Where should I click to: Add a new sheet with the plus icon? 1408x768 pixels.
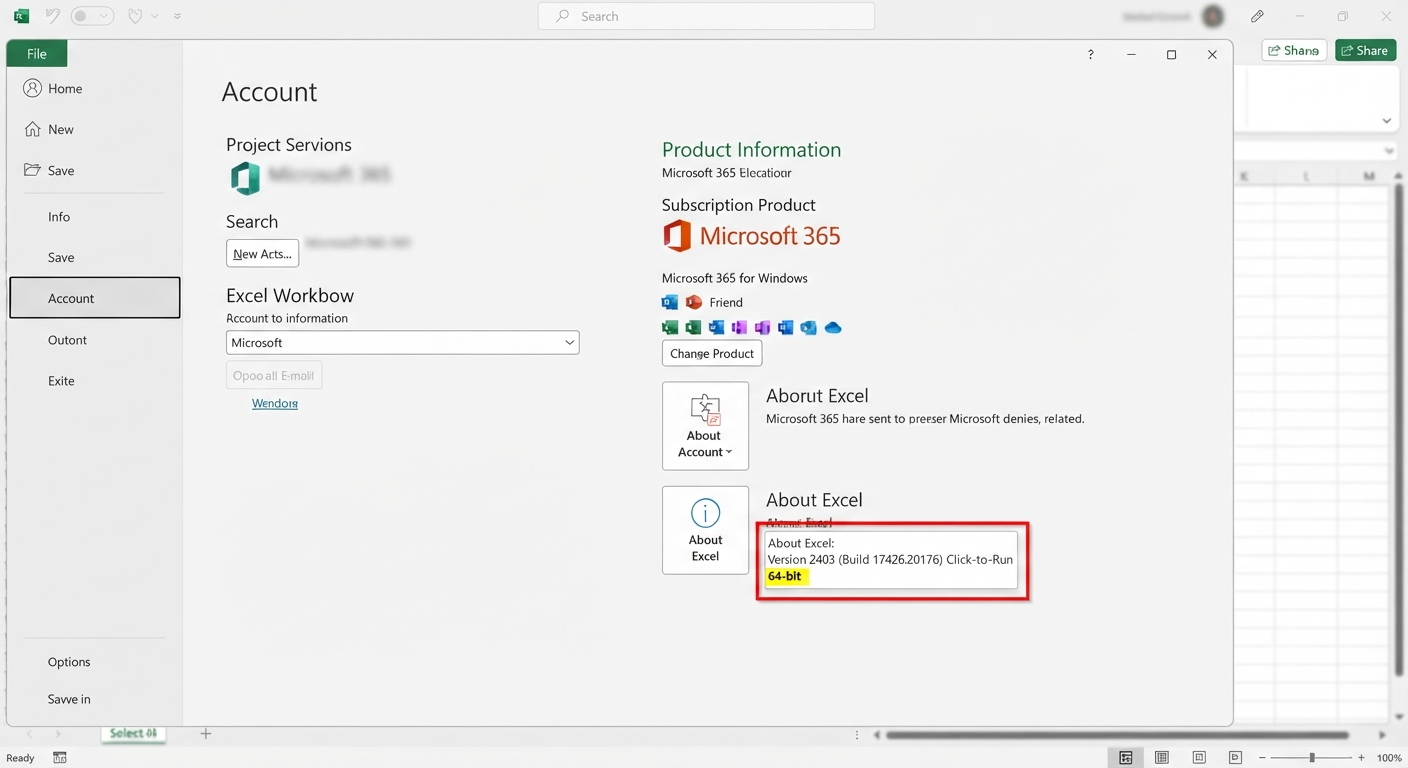[x=205, y=734]
